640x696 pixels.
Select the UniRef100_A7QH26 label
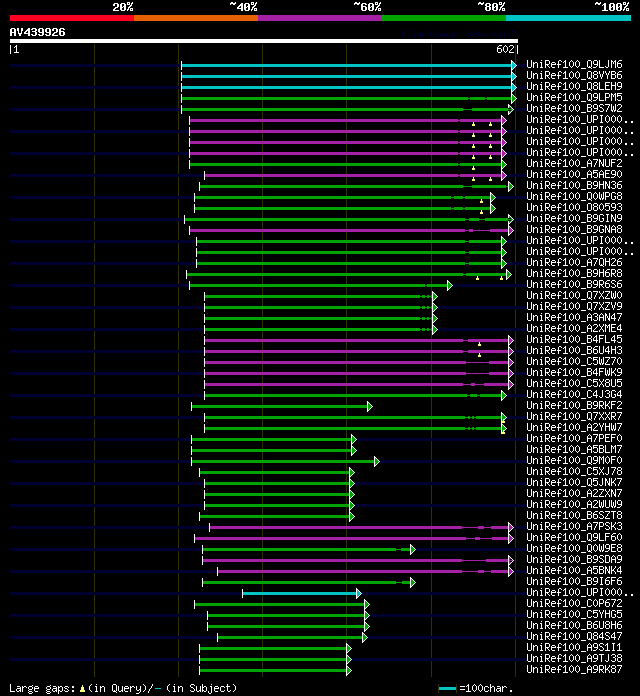tap(574, 262)
